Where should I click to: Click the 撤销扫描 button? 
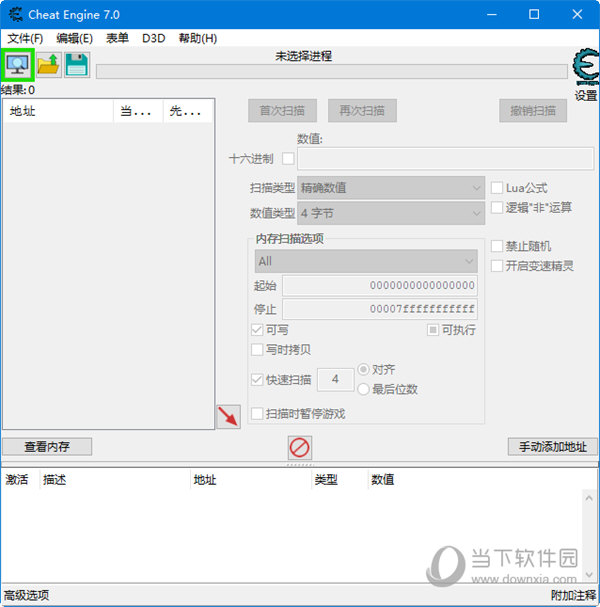point(533,111)
